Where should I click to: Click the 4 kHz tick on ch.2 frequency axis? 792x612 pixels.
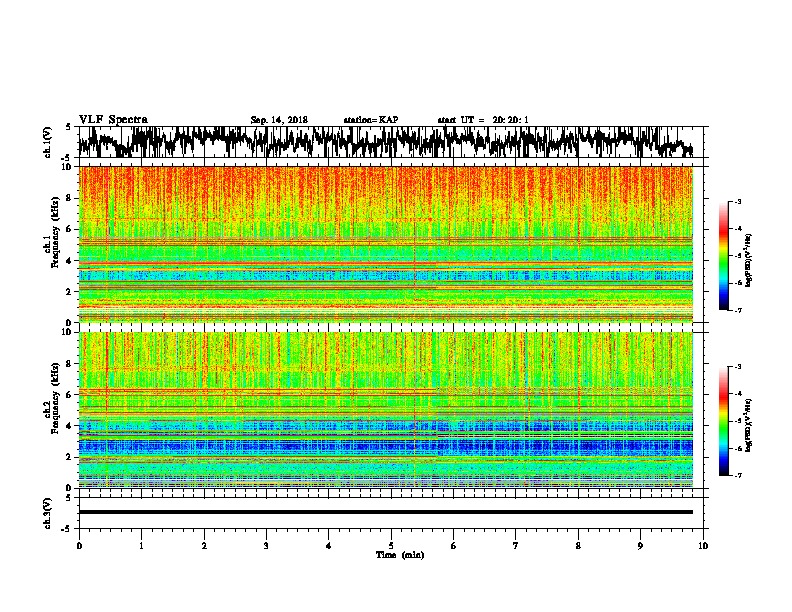point(71,426)
